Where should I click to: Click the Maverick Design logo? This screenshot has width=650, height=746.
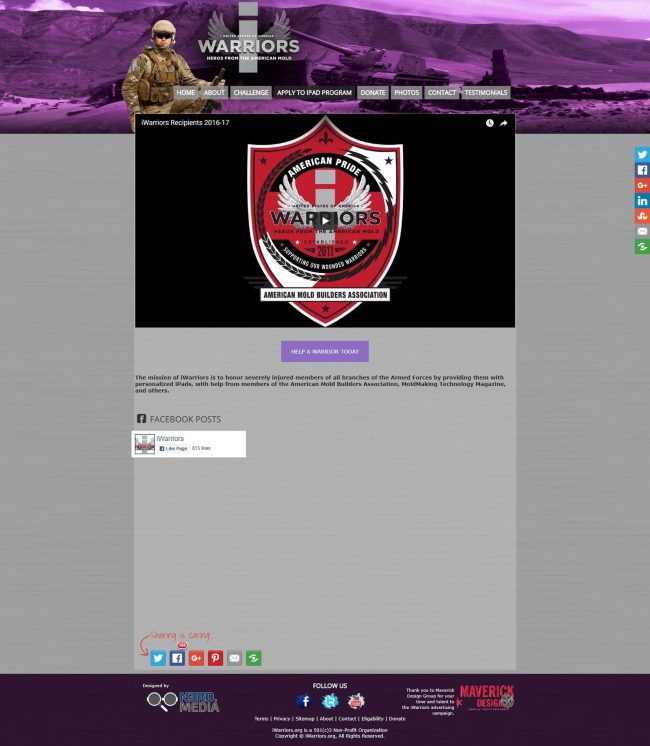pyautogui.click(x=486, y=698)
